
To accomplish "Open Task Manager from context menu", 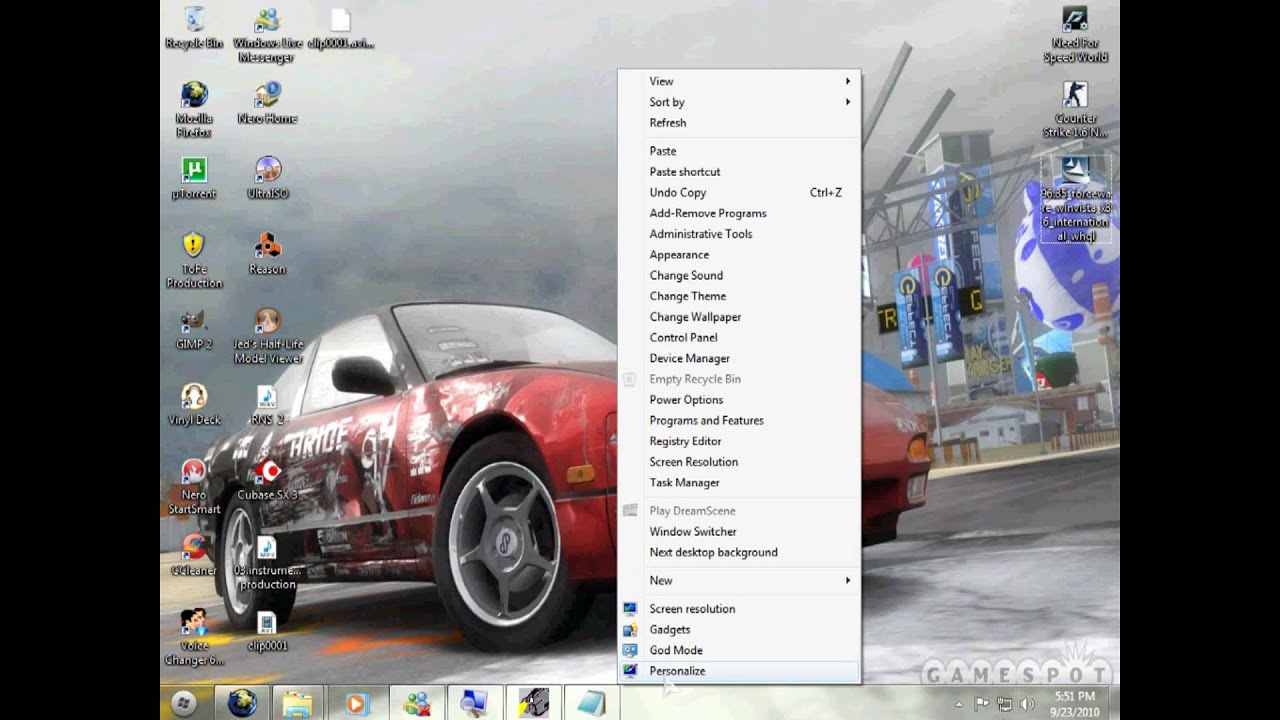I will (x=739, y=482).
